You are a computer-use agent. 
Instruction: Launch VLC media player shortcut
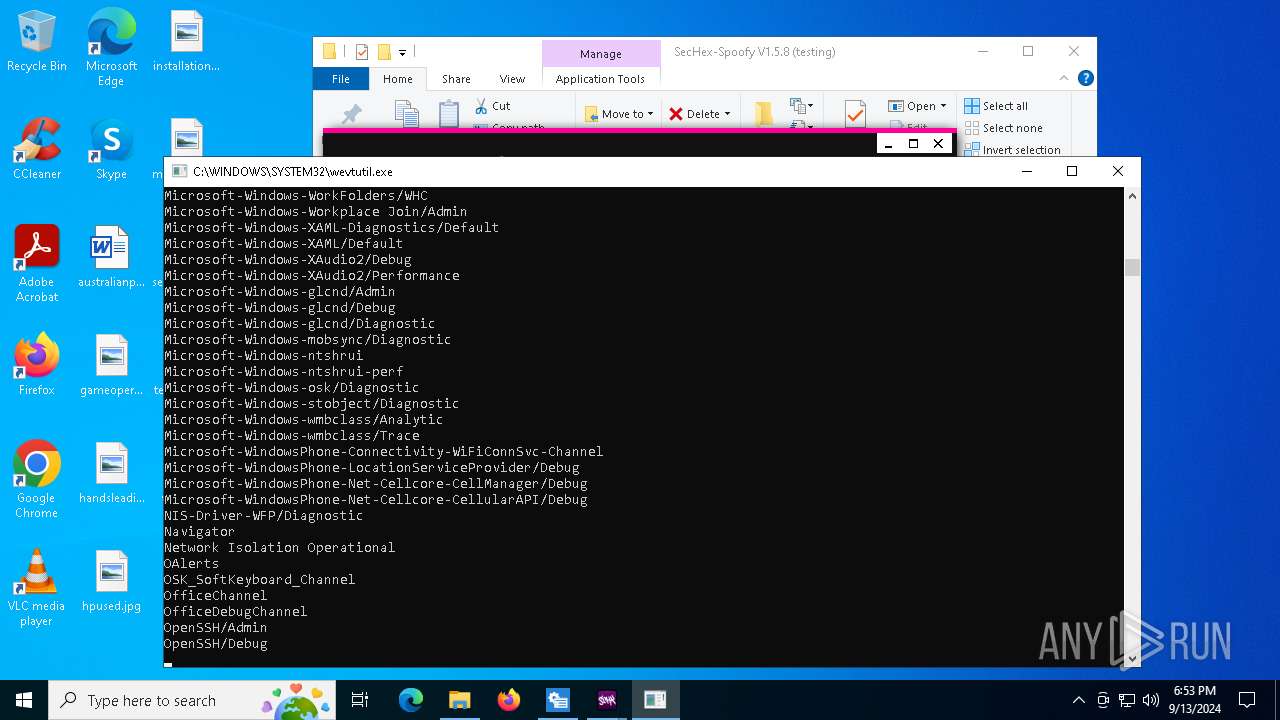(37, 588)
